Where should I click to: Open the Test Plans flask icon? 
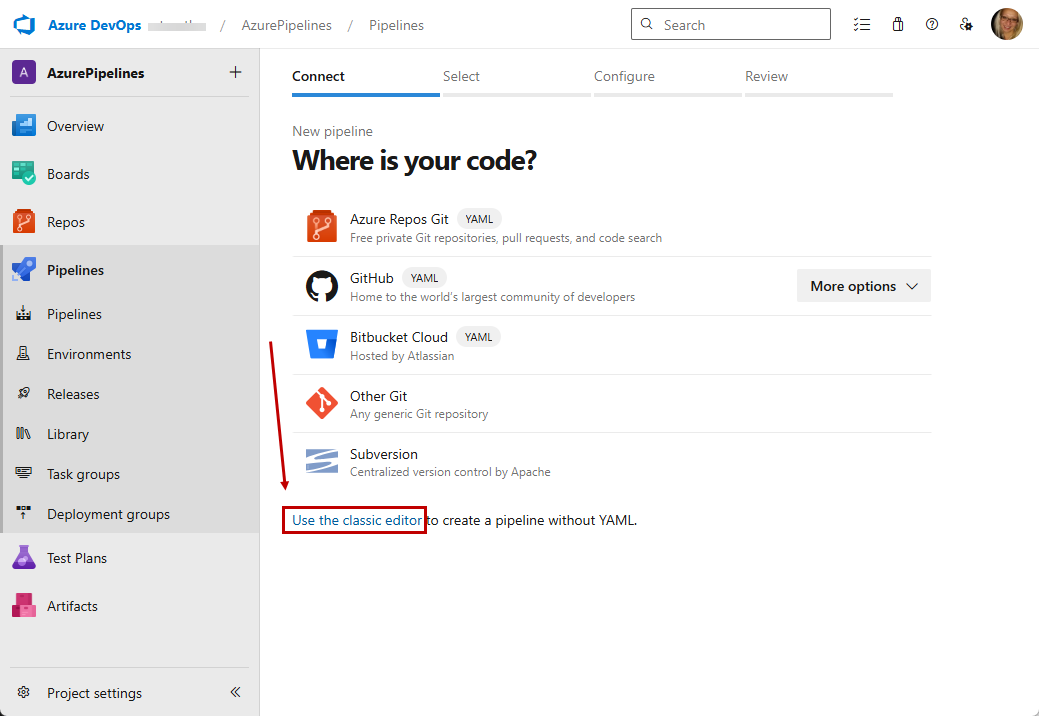(24, 558)
